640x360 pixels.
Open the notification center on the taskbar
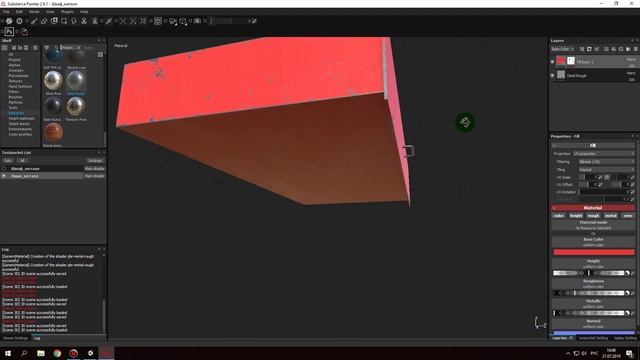630,353
